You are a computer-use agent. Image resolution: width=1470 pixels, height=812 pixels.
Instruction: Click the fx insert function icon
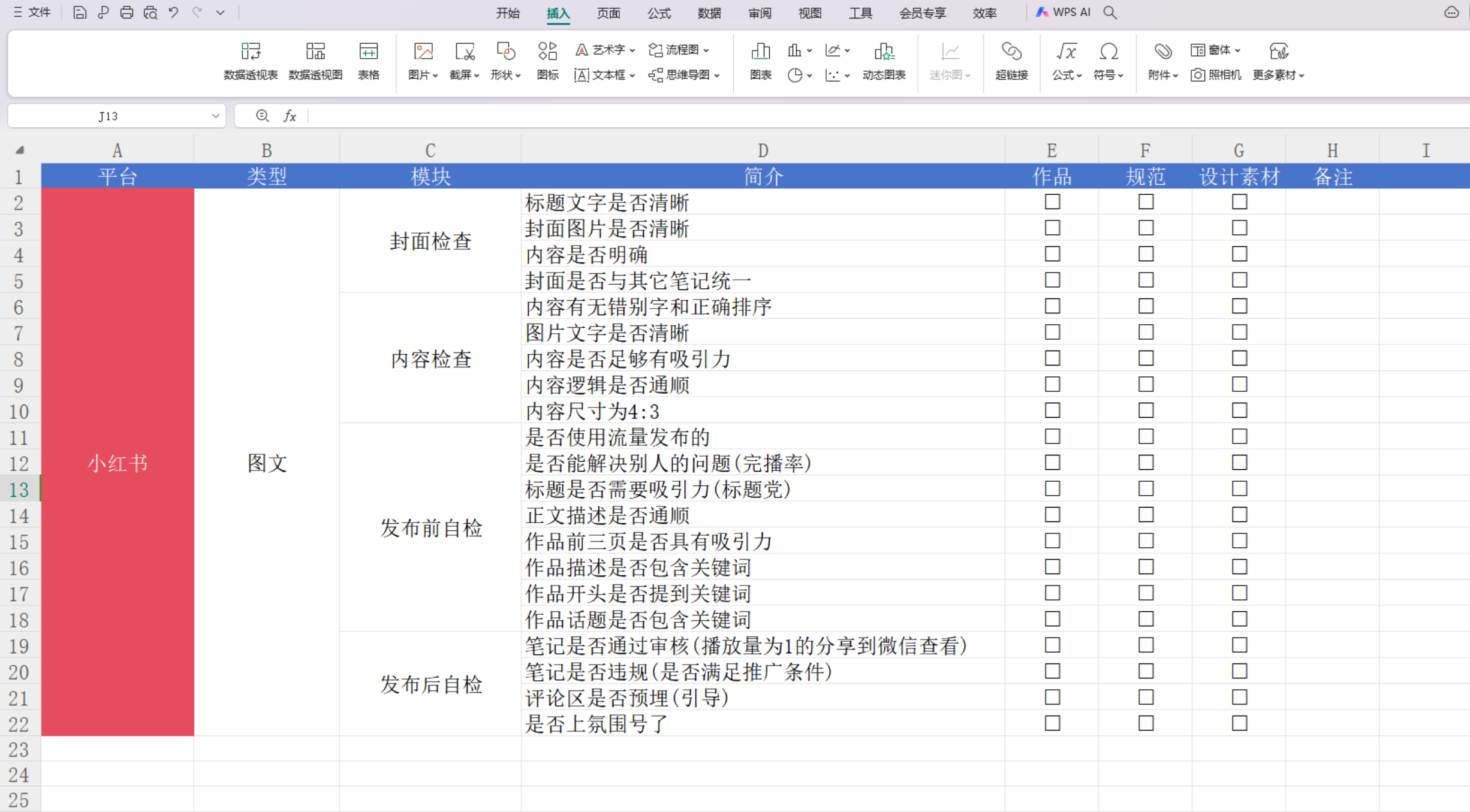click(290, 116)
